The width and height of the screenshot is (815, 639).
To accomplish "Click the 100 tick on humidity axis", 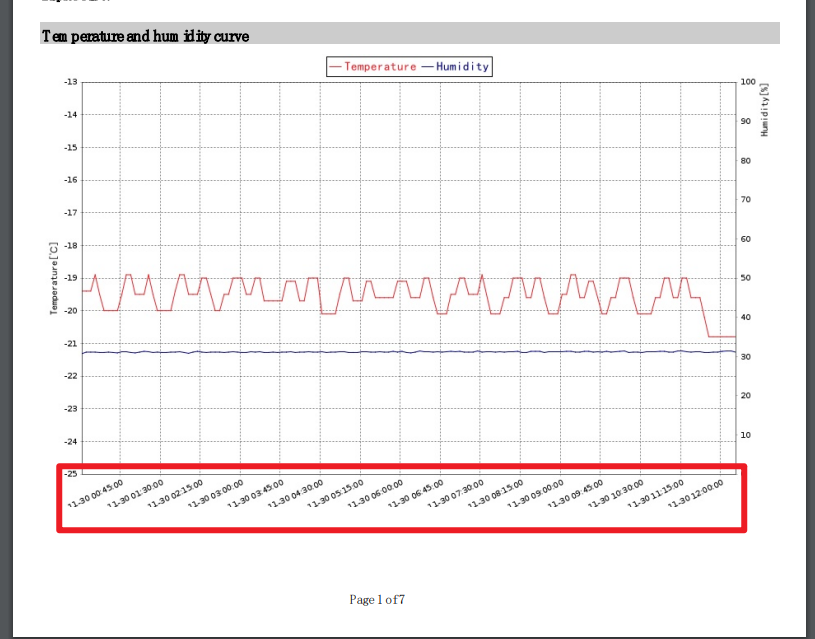I will (748, 82).
